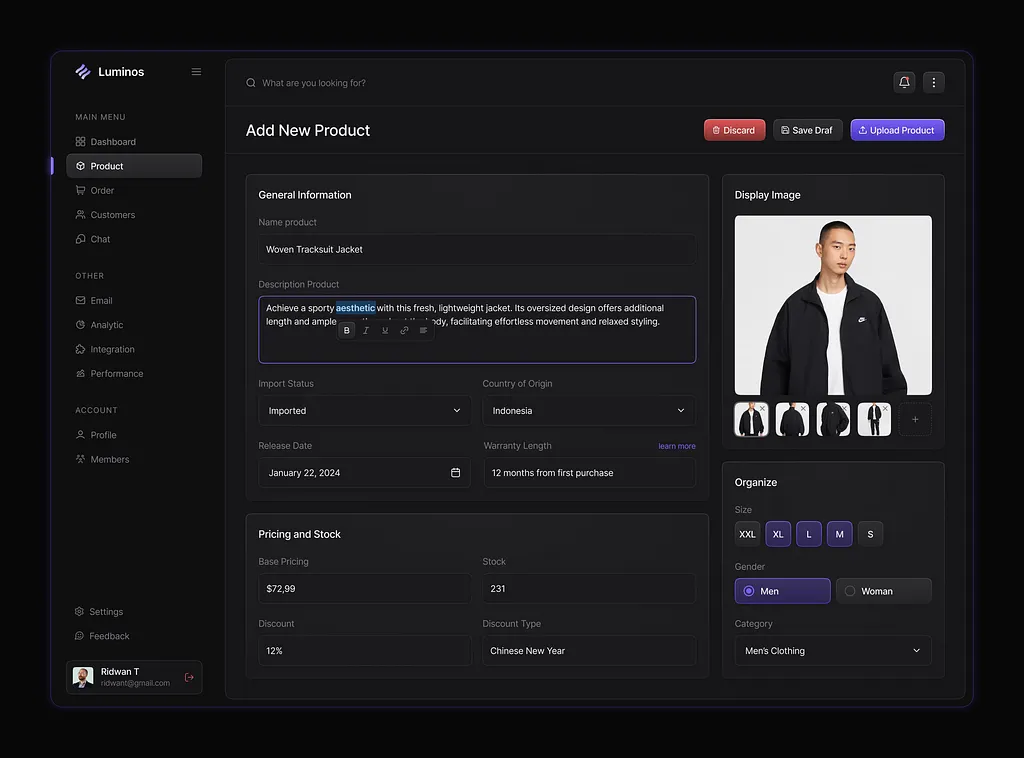Toggle the XXL size option
The width and height of the screenshot is (1024, 758).
[x=747, y=534]
